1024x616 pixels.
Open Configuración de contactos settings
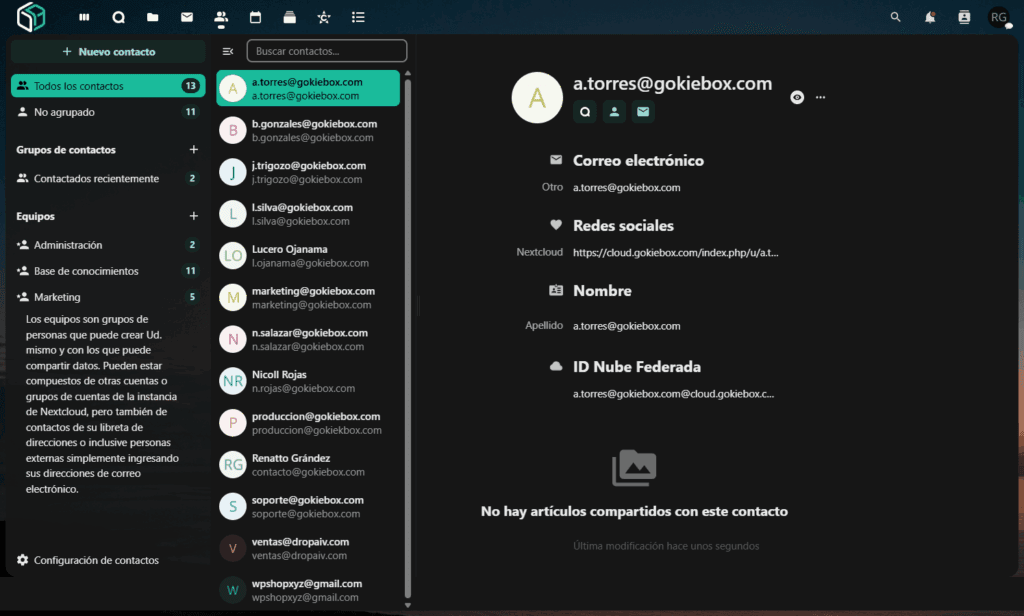(96, 560)
